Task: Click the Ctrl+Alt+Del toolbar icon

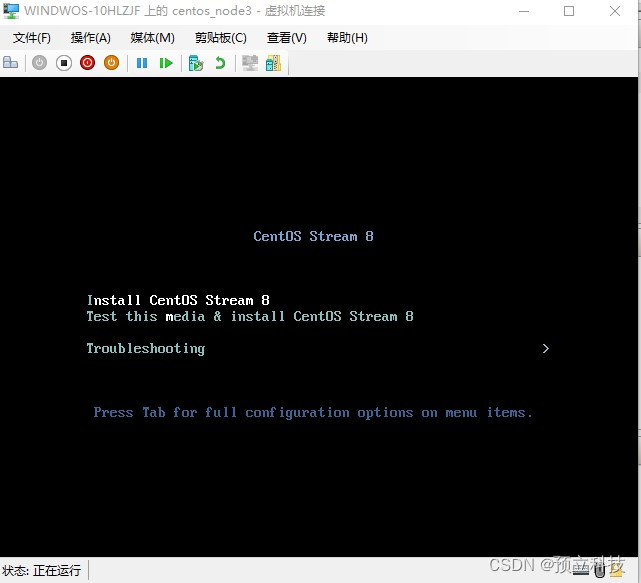Action: (10, 63)
